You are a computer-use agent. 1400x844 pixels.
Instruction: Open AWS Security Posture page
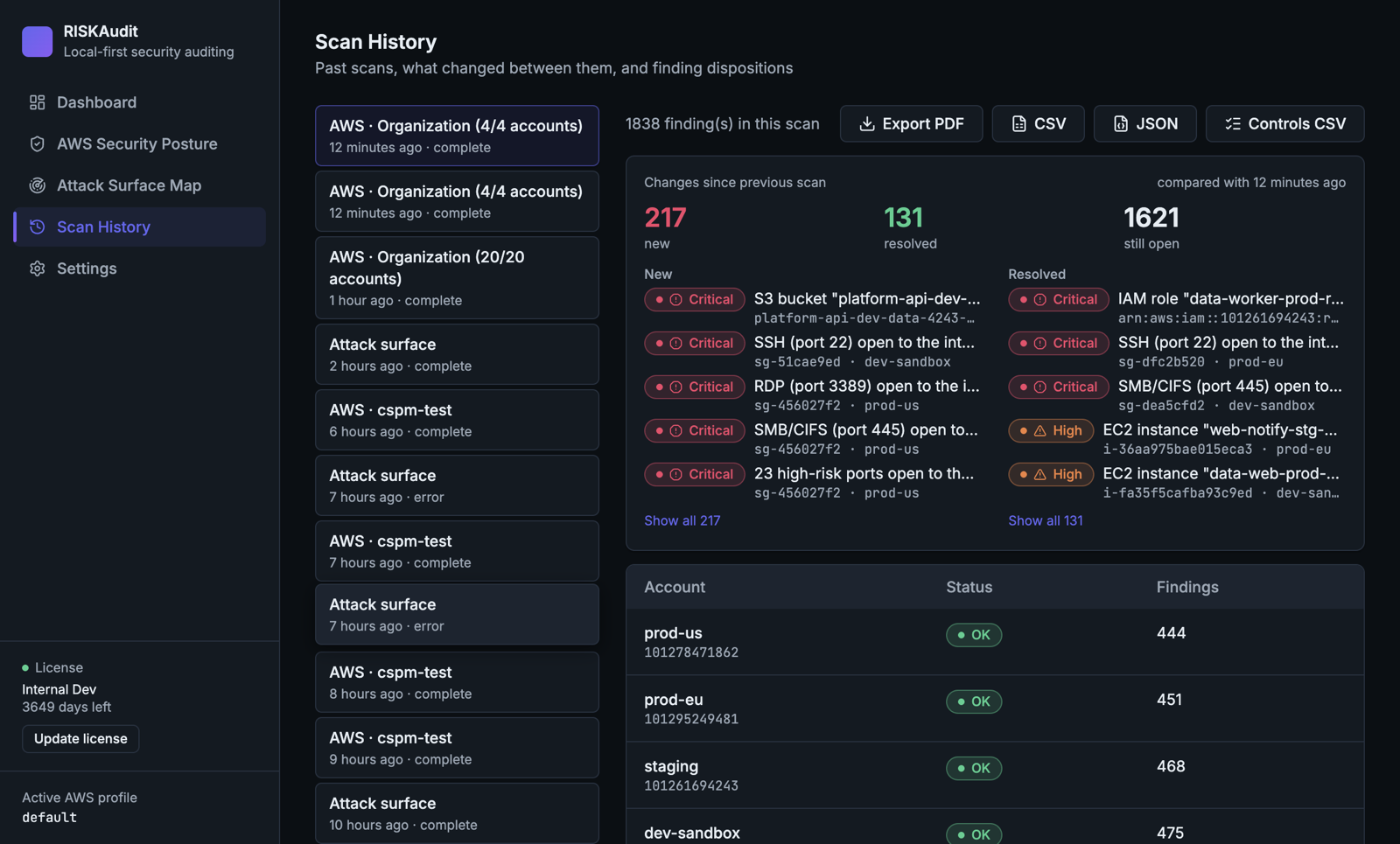tap(140, 143)
